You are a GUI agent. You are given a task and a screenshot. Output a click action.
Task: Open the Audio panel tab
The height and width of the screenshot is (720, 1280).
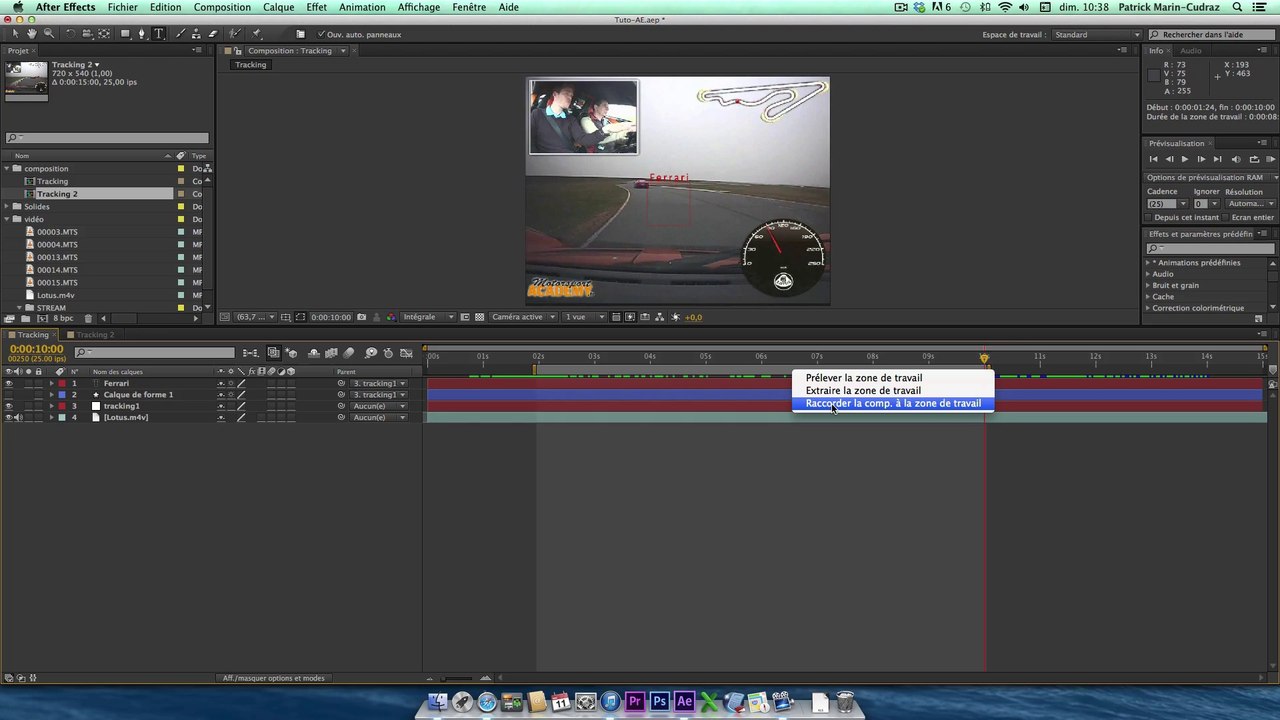1190,51
